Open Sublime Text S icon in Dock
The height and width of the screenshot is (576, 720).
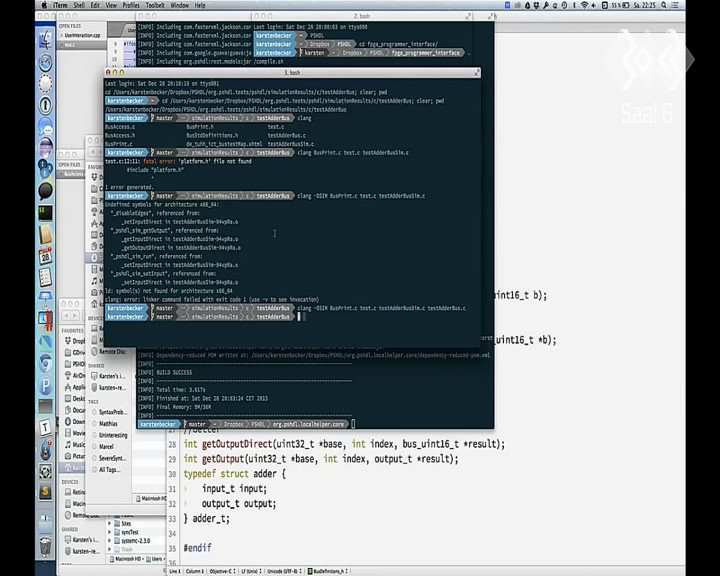45,492
